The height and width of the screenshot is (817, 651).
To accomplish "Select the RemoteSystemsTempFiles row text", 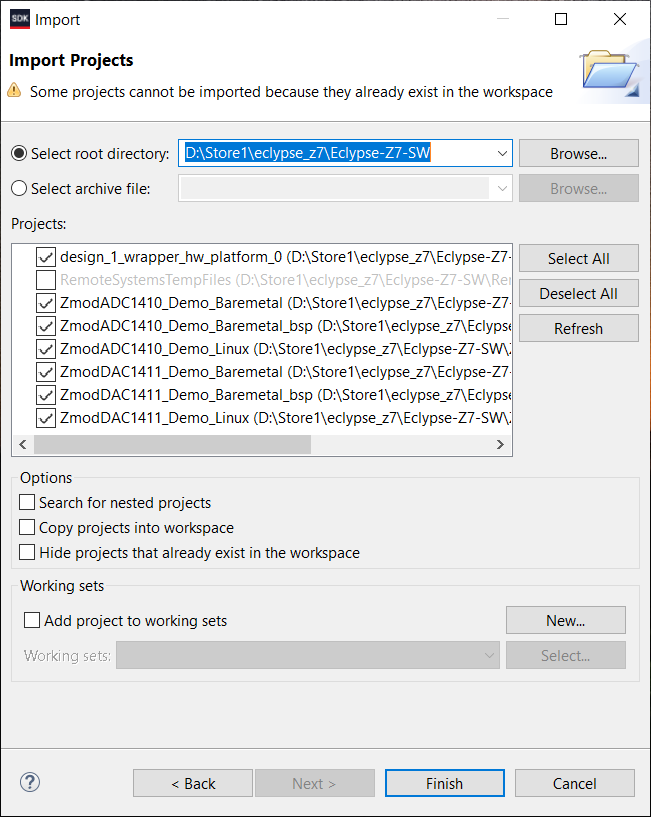I will [x=285, y=280].
